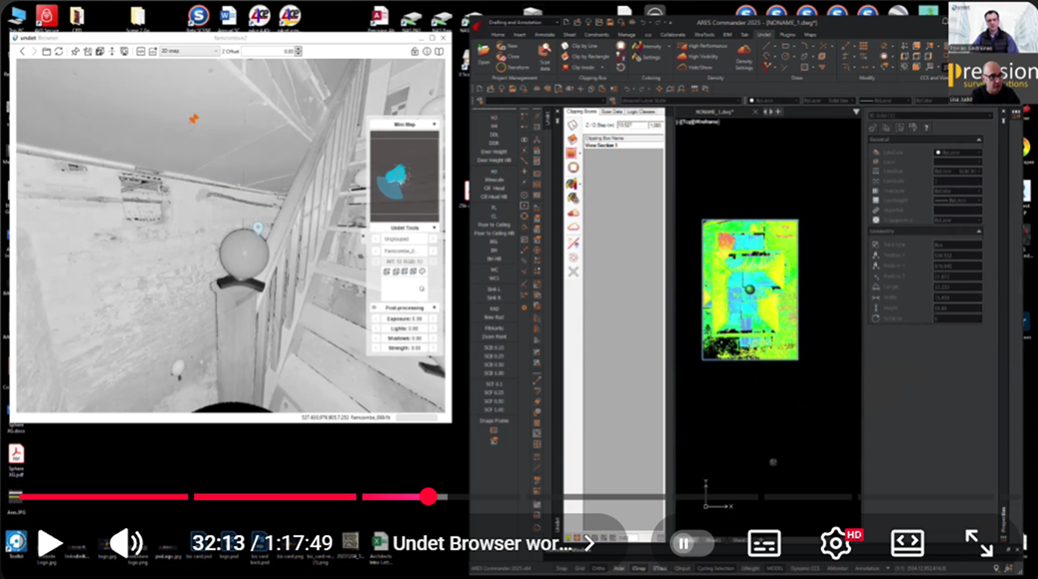Open Word icon on desktop top row
Screen dimensions: 1038x579
tap(228, 16)
